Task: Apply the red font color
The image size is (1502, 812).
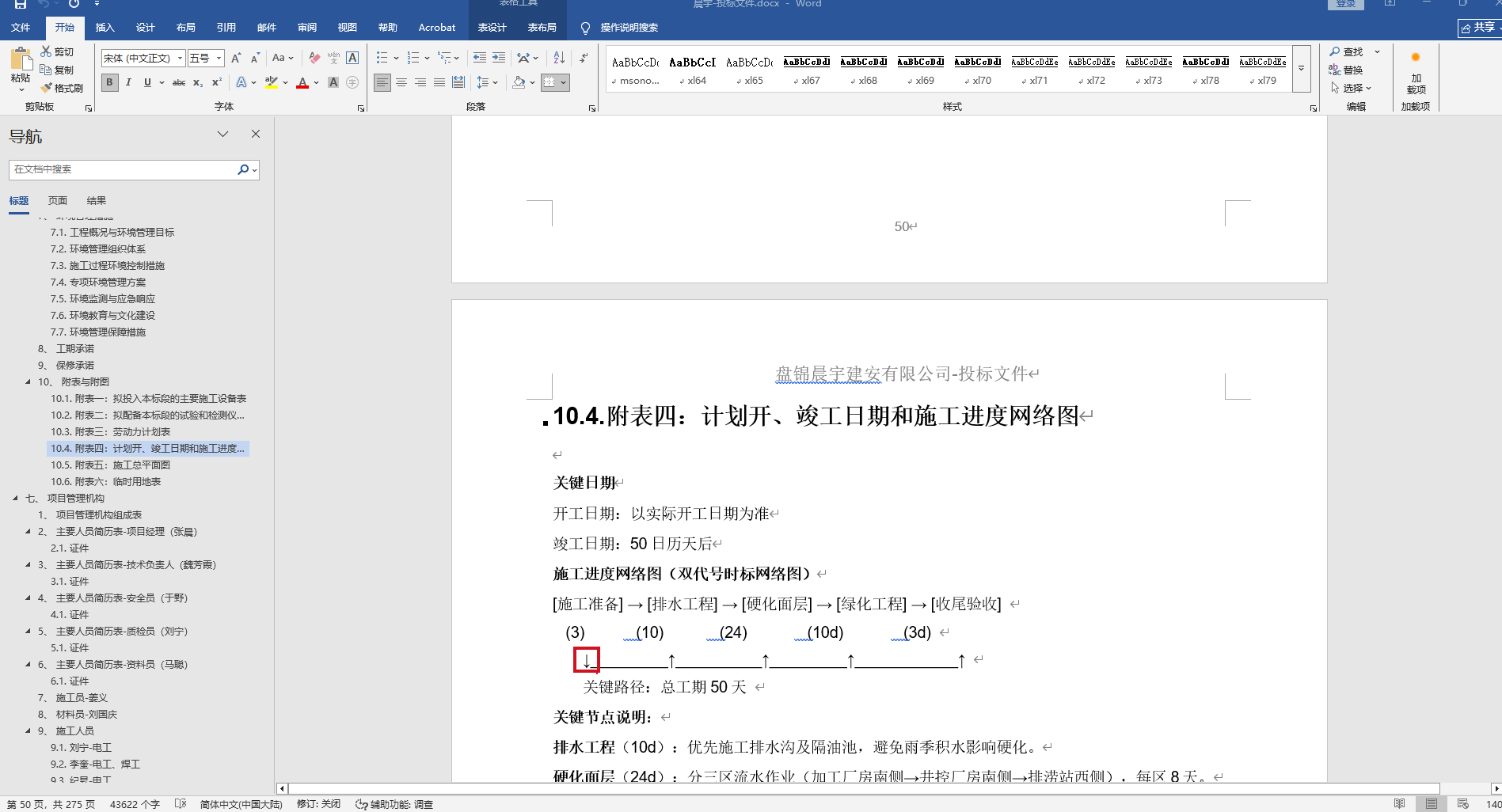Action: [302, 82]
